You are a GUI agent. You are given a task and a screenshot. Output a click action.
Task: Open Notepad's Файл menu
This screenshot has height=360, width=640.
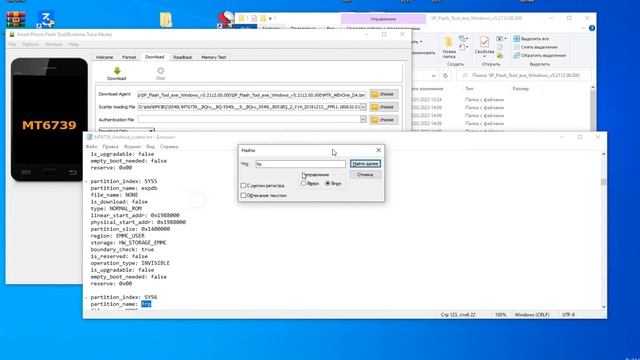(x=91, y=146)
